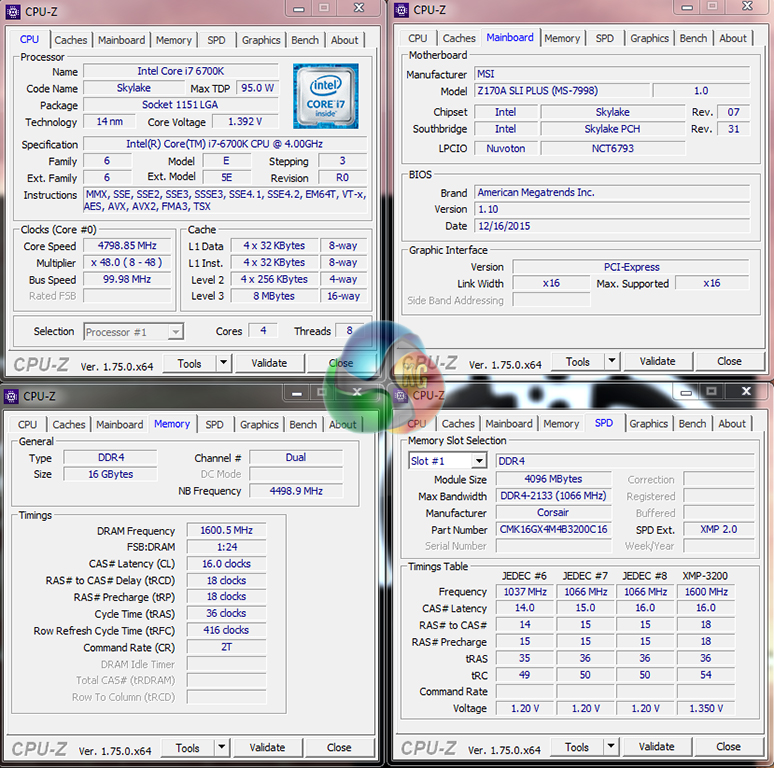Click CPU-Z app icon in Memory window title bar

tap(11, 396)
